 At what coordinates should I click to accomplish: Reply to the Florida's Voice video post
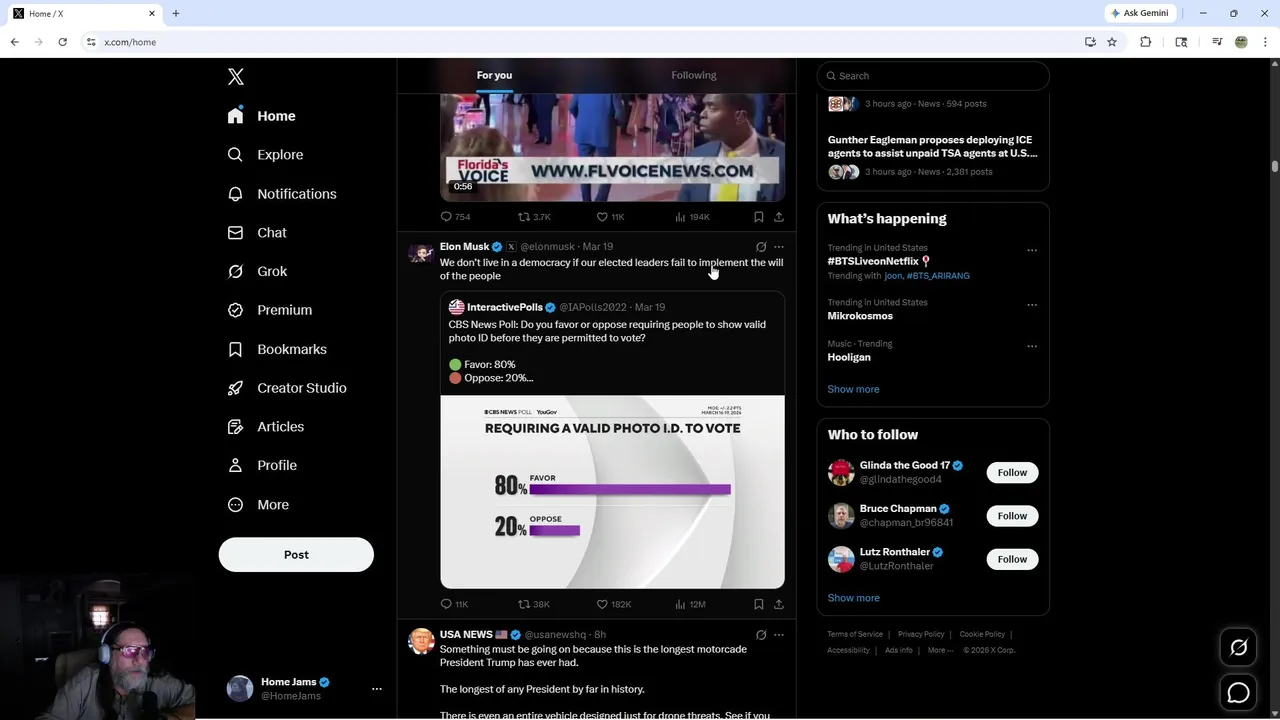pyautogui.click(x=455, y=217)
